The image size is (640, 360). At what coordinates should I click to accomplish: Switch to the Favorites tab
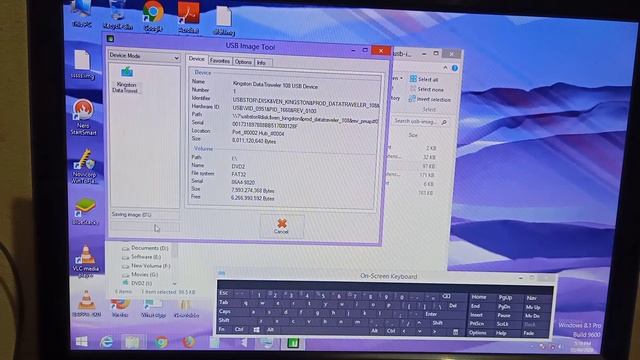coord(220,61)
